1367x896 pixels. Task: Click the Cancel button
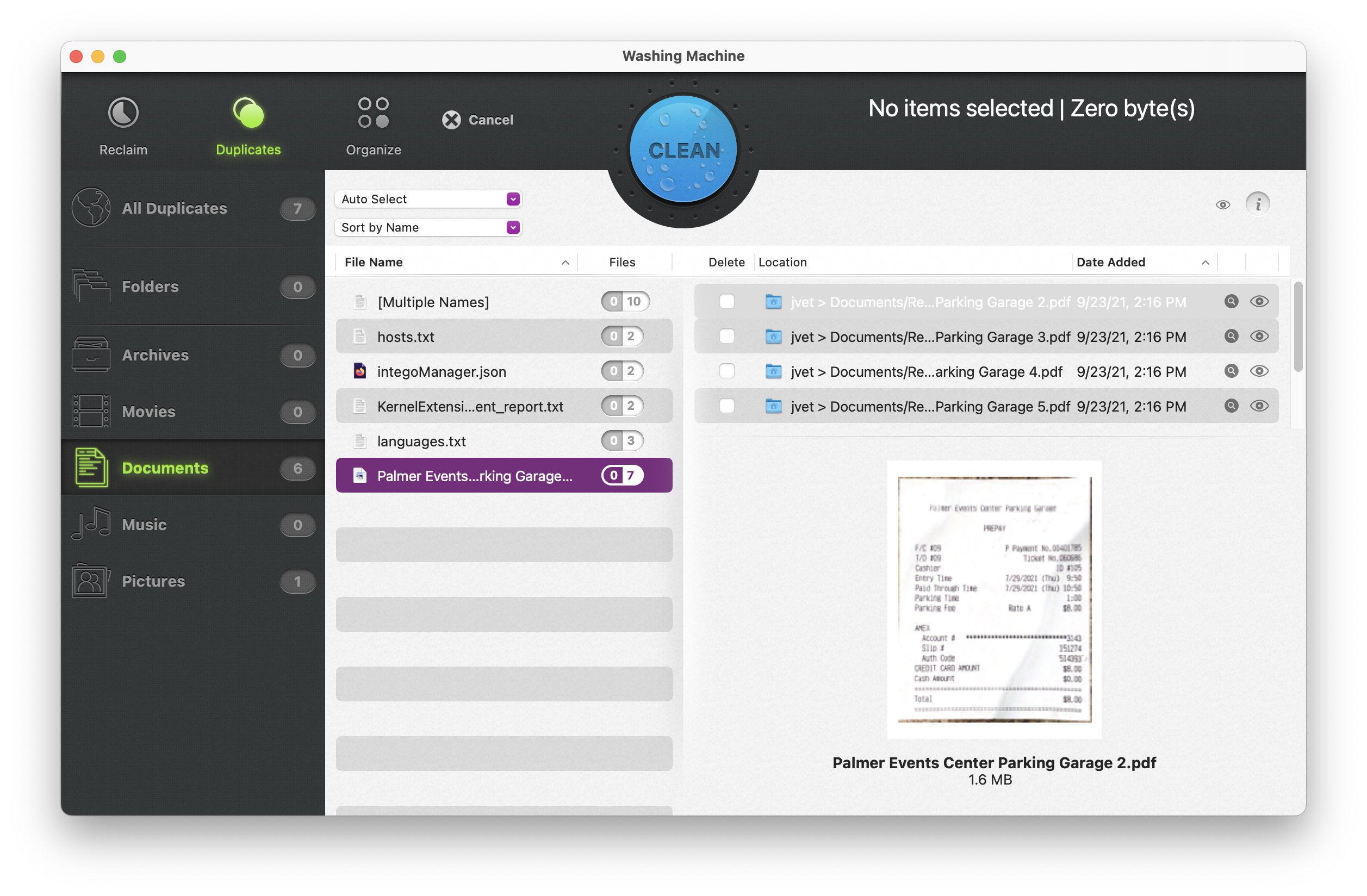coord(477,120)
